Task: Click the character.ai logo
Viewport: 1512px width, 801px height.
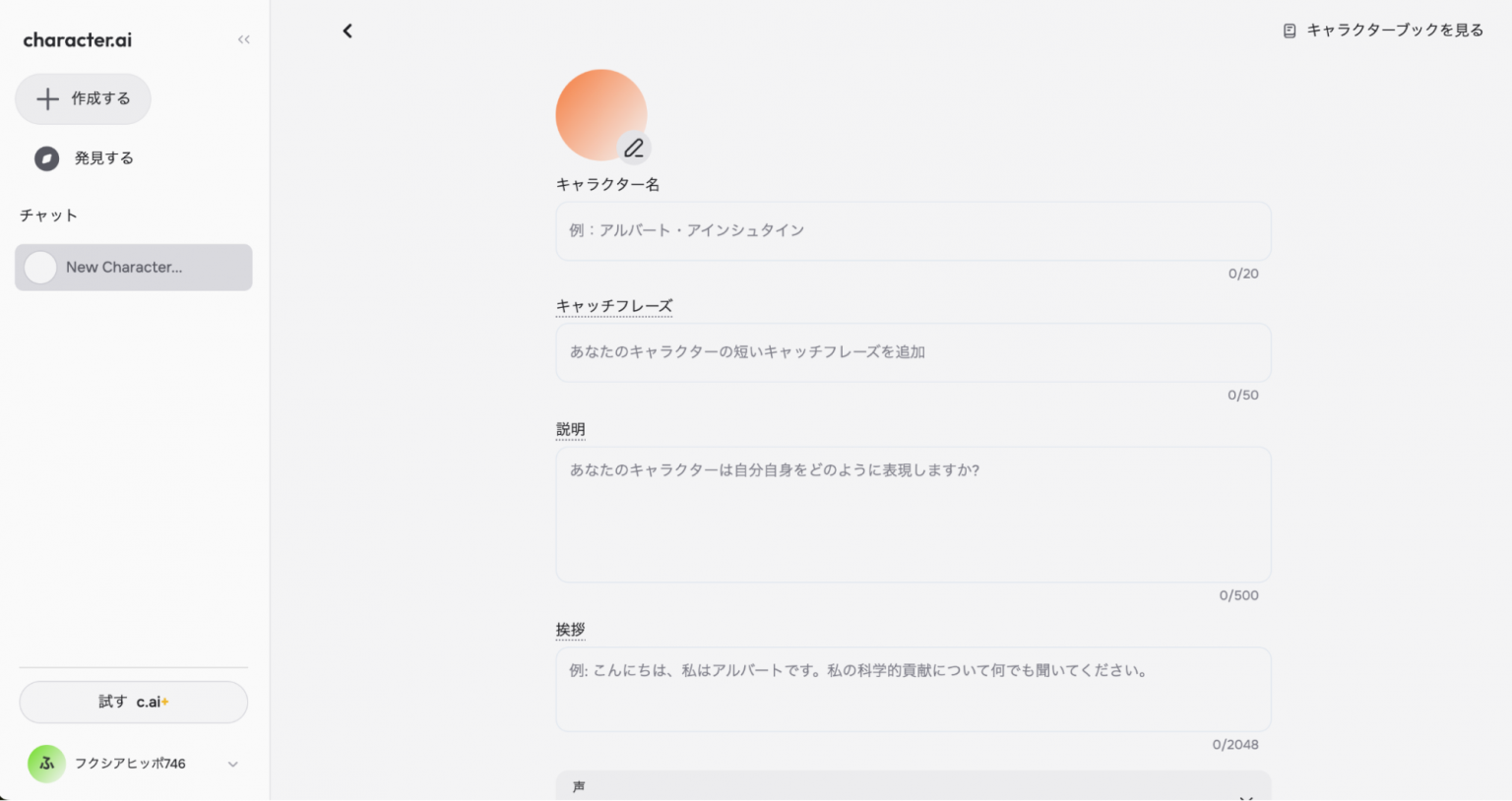Action: (x=77, y=40)
